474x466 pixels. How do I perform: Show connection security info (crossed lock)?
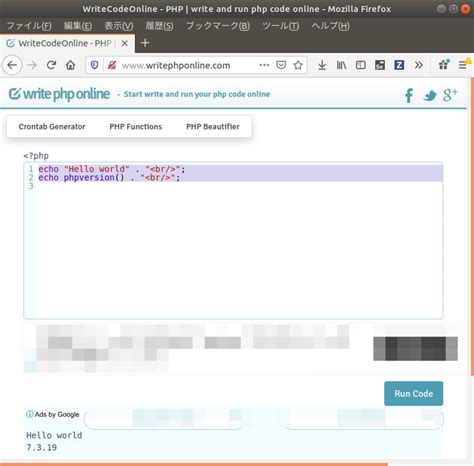[x=112, y=65]
